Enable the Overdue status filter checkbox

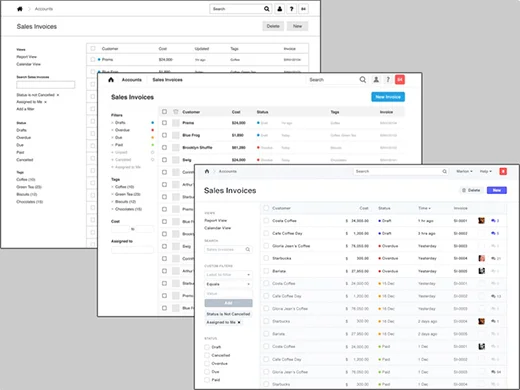tap(207, 363)
